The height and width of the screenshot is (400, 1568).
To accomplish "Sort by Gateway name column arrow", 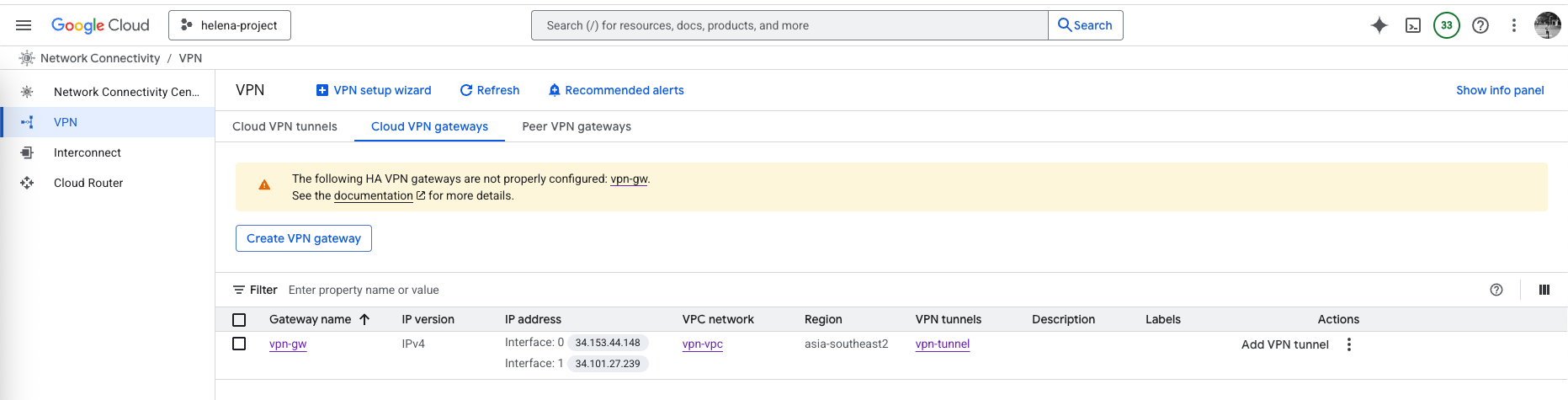I will click(364, 319).
